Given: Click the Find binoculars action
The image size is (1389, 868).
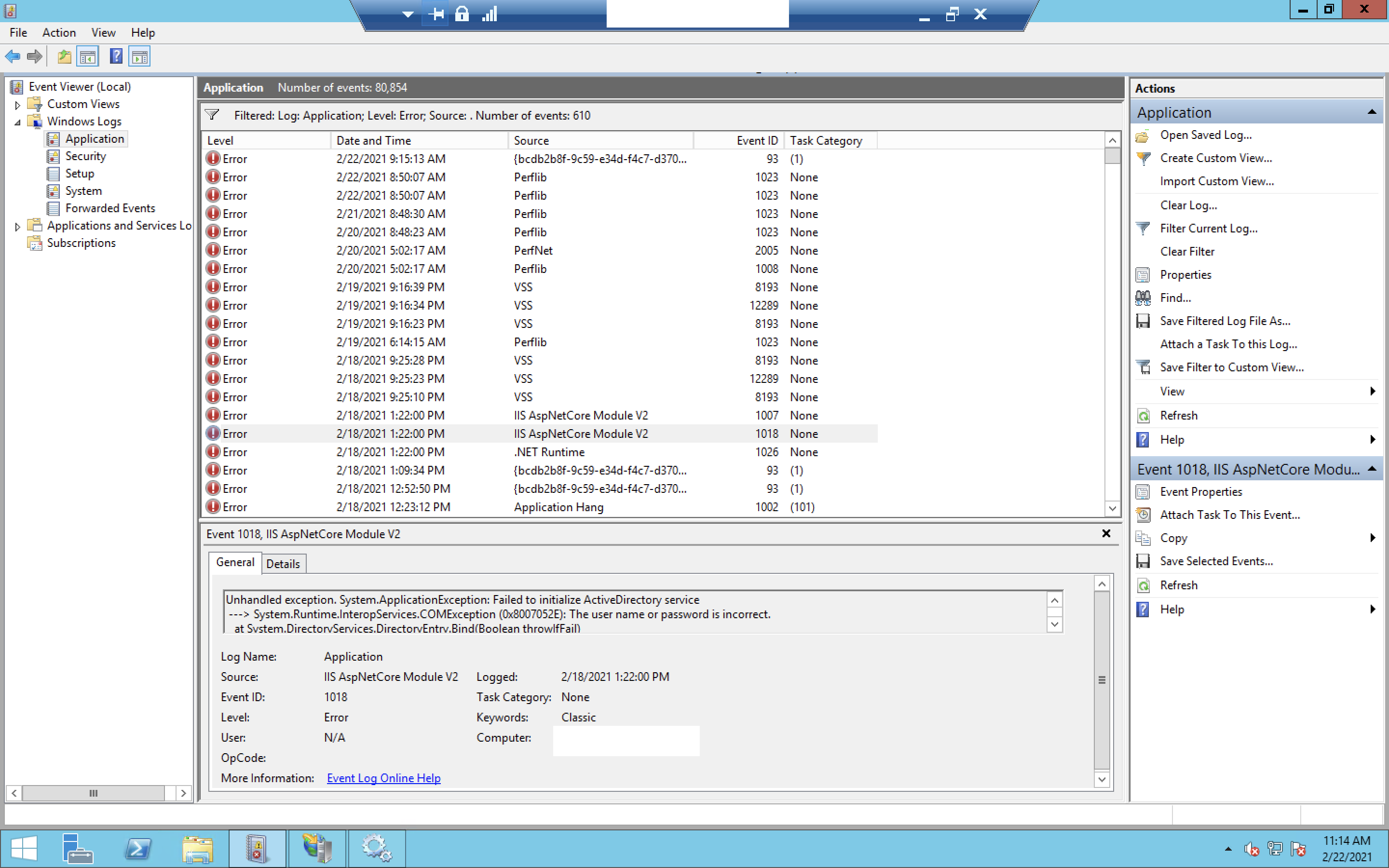Looking at the screenshot, I should tap(1175, 298).
